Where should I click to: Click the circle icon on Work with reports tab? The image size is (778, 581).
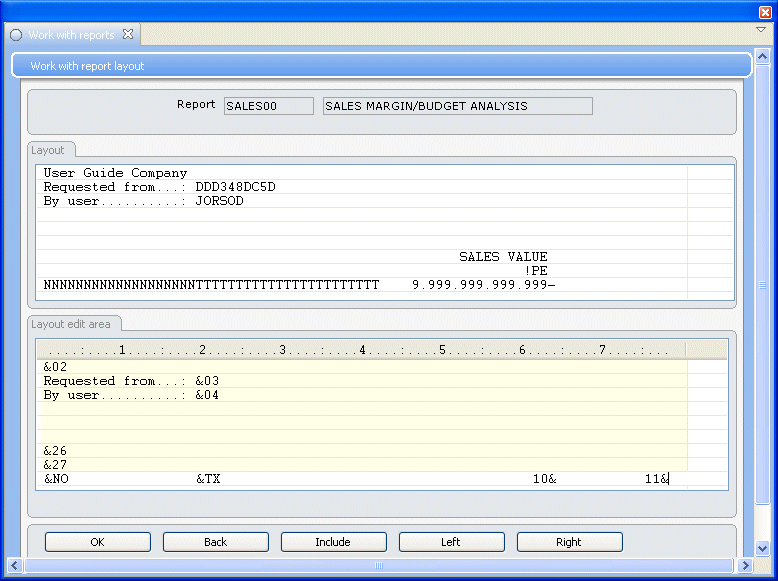[x=16, y=35]
